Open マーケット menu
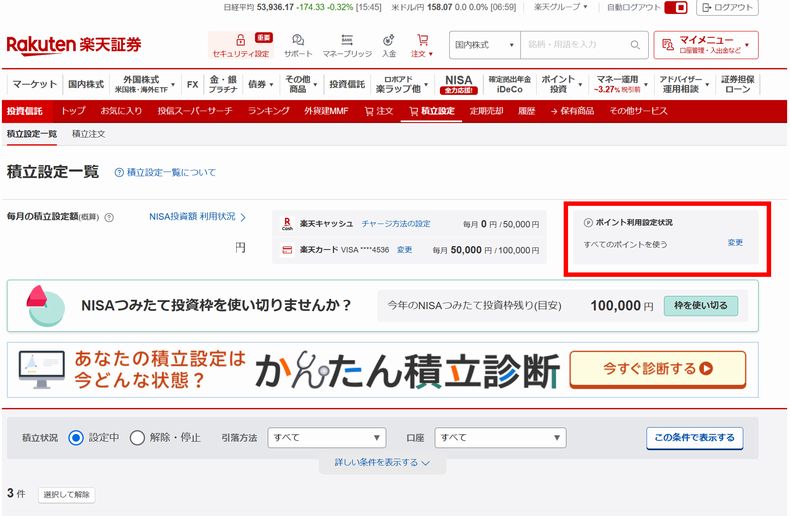The height and width of the screenshot is (516, 790). pos(35,84)
